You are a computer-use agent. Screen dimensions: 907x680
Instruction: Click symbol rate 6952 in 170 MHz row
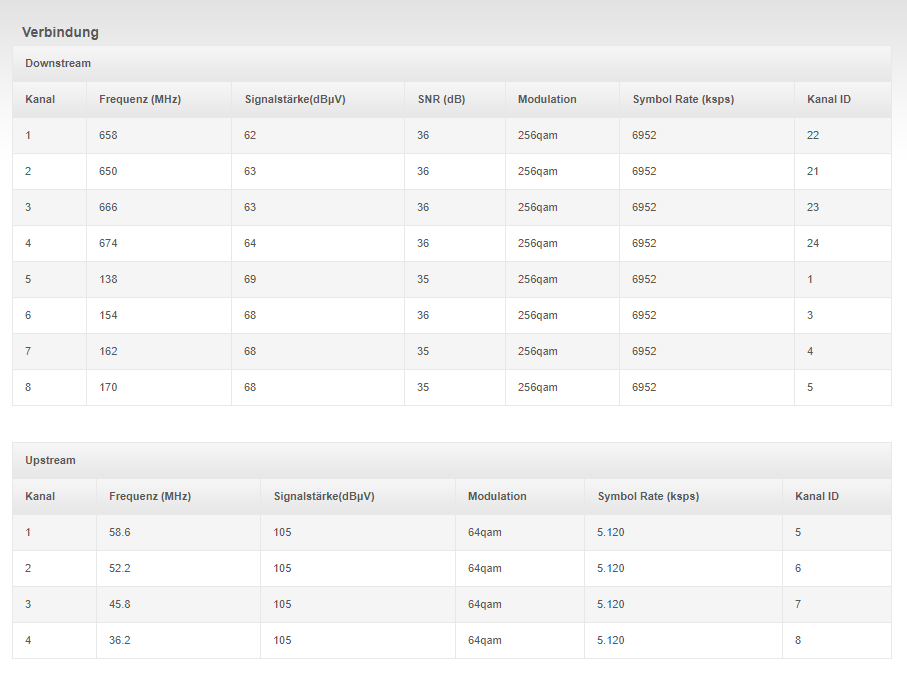(x=644, y=387)
